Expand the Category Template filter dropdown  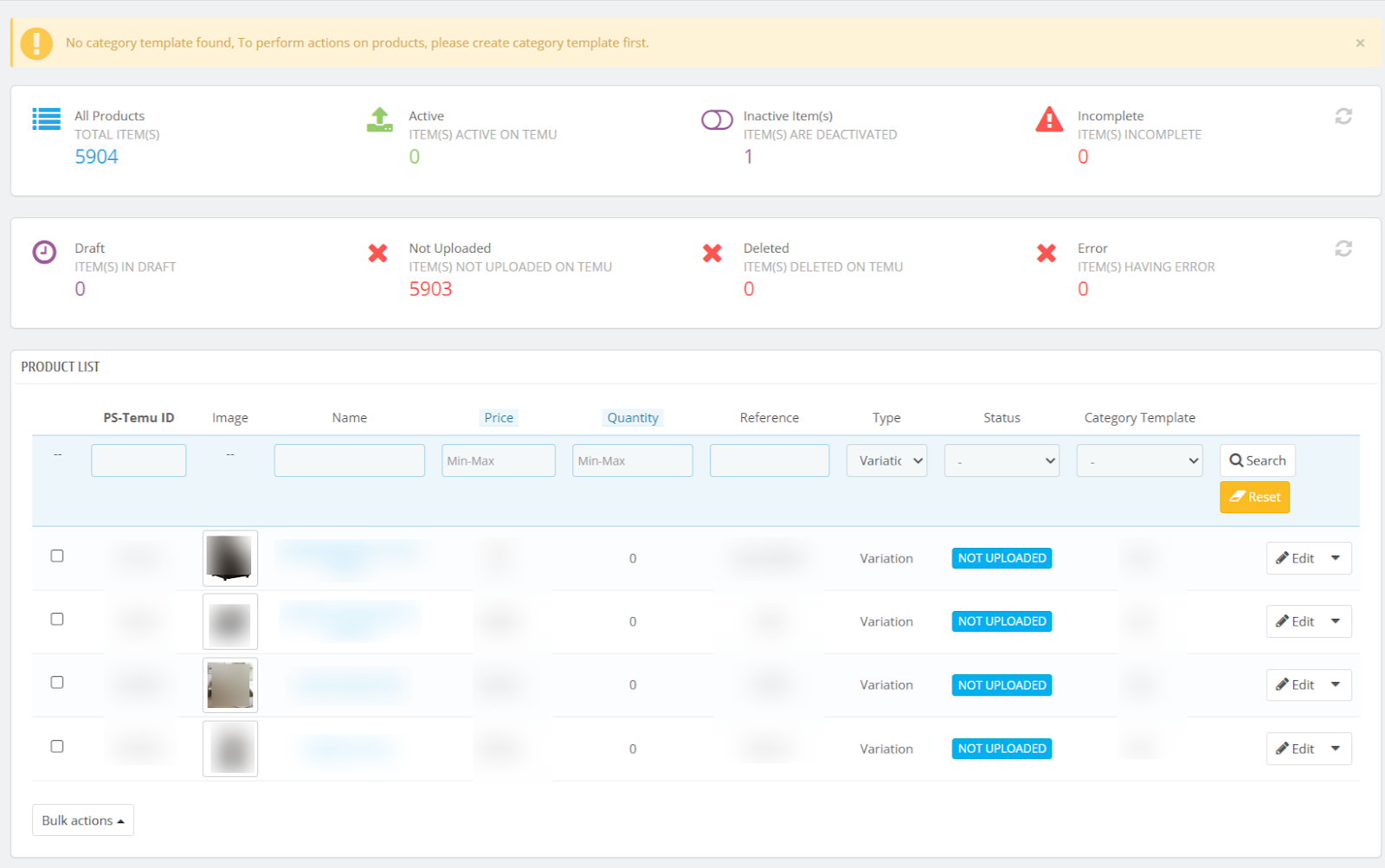click(1139, 460)
